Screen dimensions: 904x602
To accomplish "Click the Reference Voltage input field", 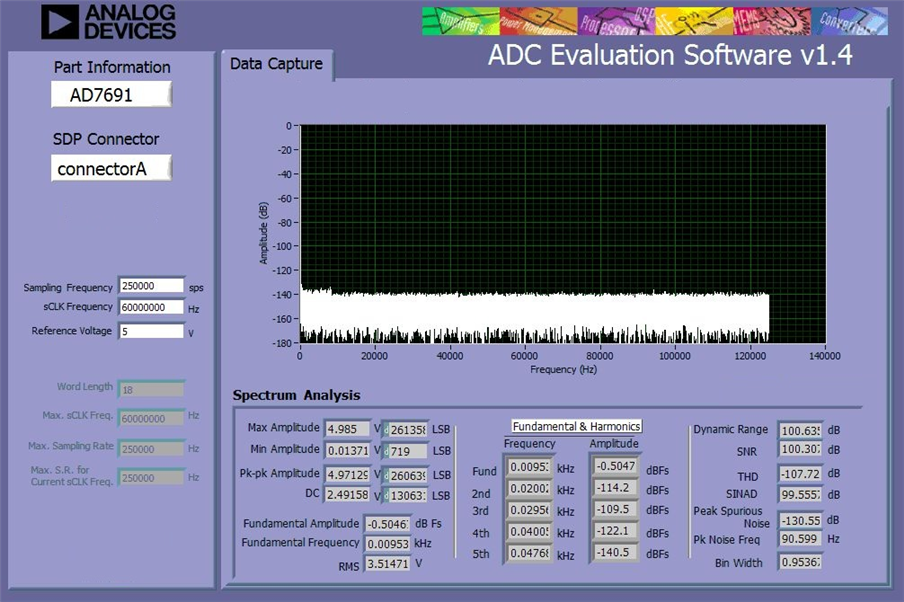I will coord(152,332).
